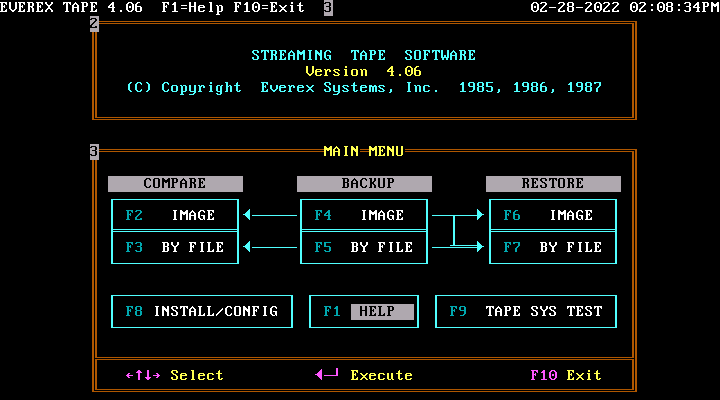Click F1=Help in the top status line
Viewport: 720px width, 400px height.
pyautogui.click(x=192, y=7)
